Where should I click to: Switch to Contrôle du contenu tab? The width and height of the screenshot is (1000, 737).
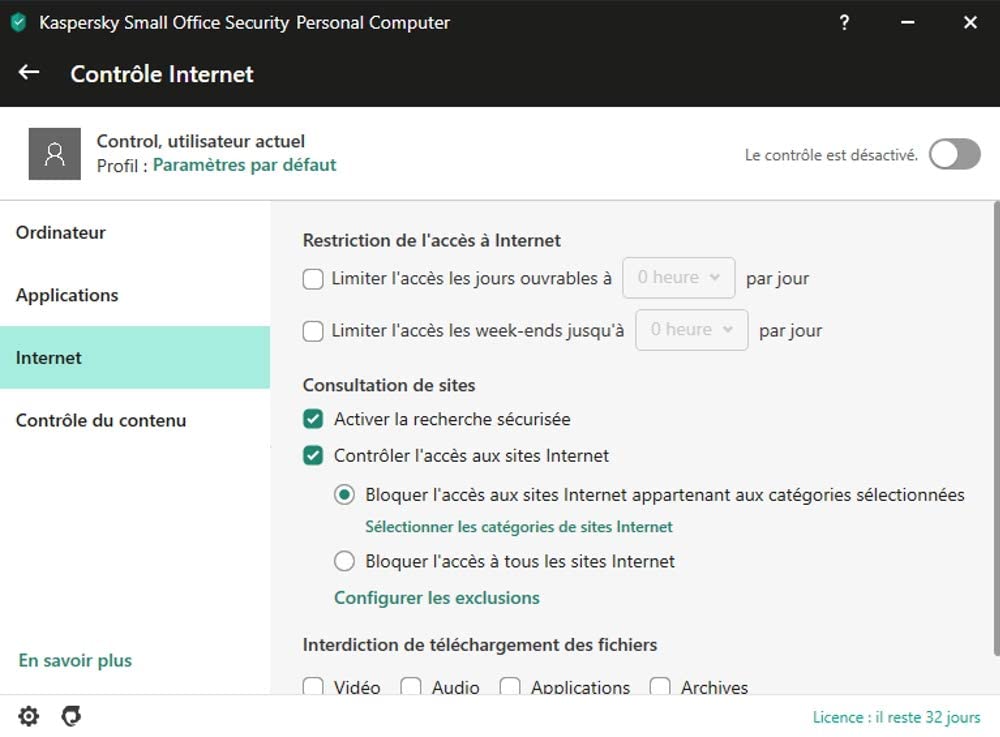coord(101,421)
